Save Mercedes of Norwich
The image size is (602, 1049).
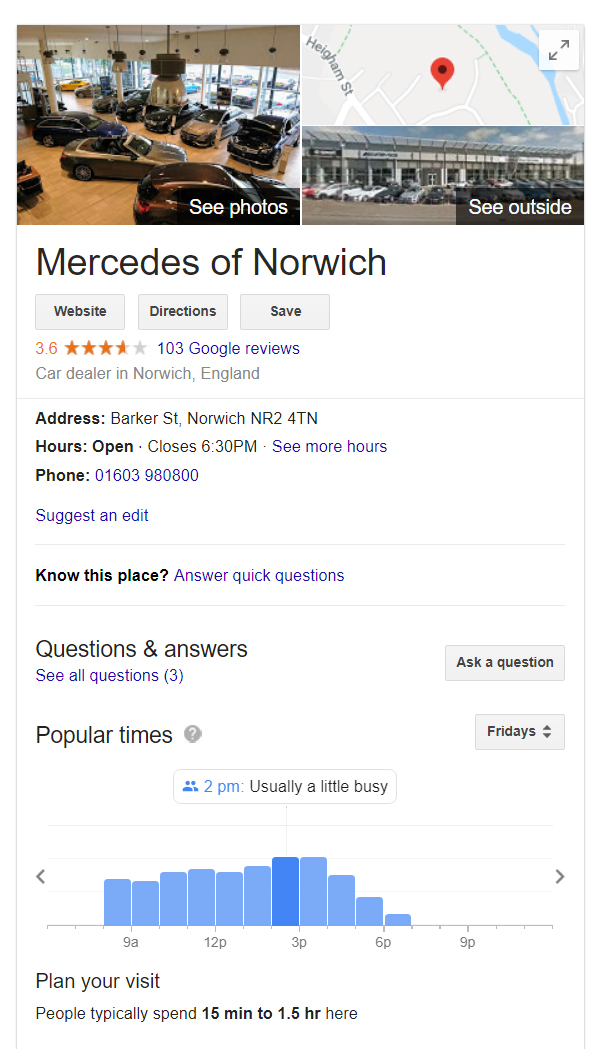point(284,311)
